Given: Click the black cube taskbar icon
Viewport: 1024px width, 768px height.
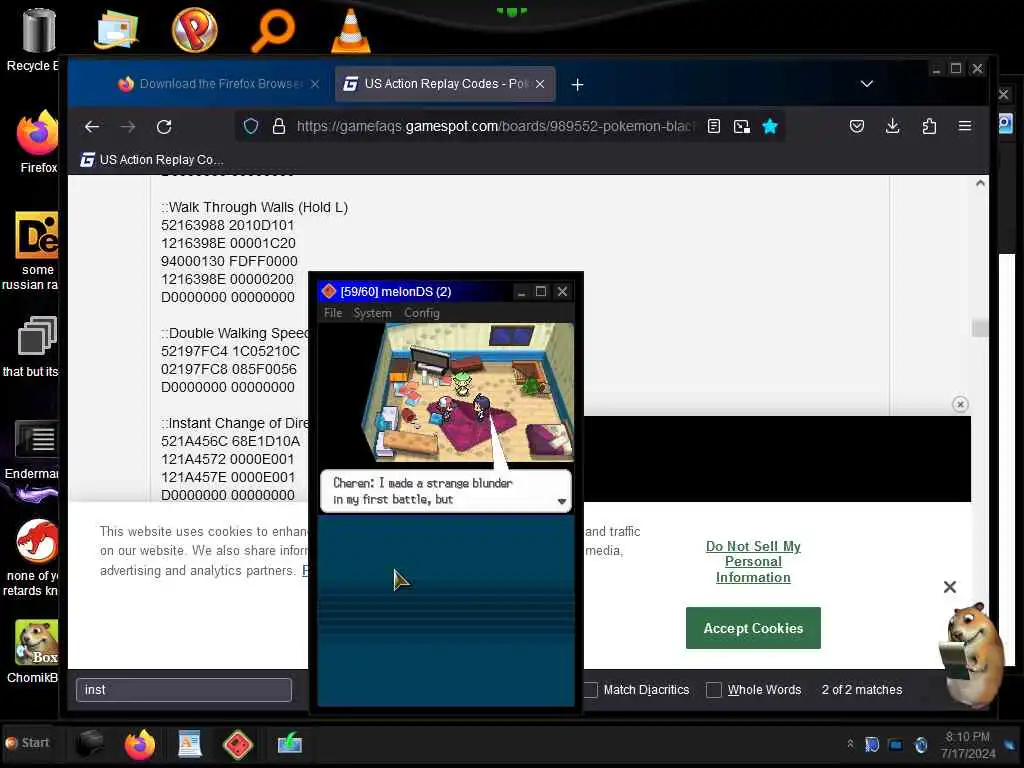Looking at the screenshot, I should click(x=90, y=743).
